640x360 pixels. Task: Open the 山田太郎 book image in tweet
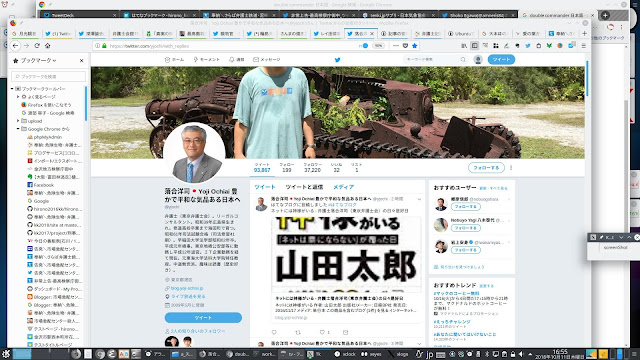click(x=347, y=255)
